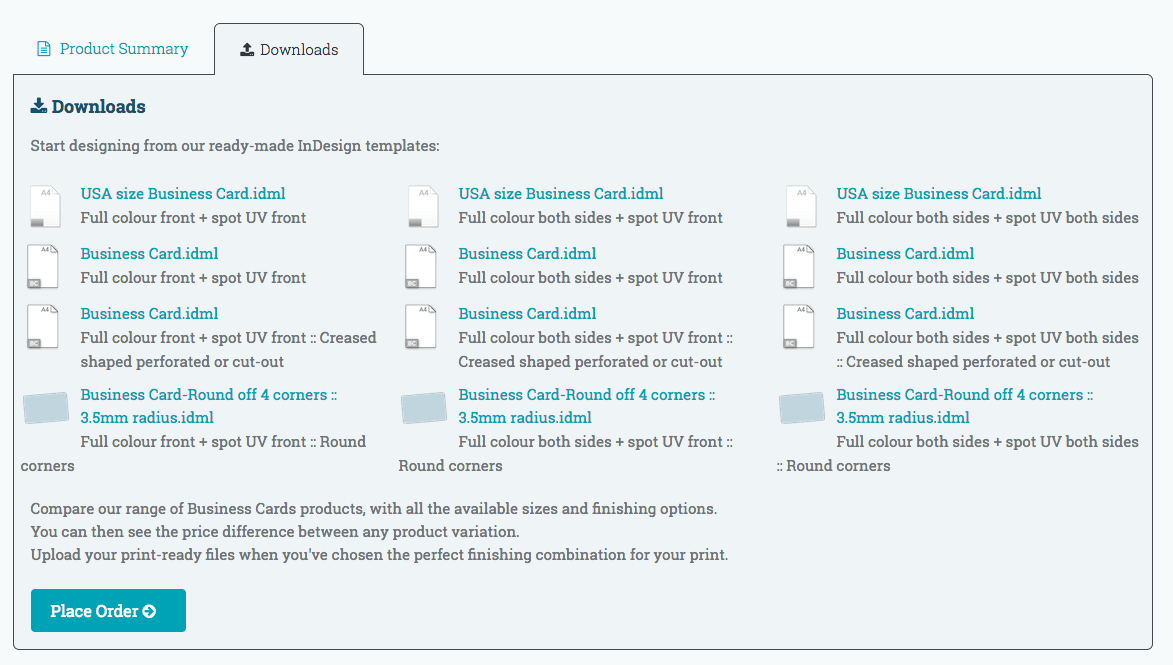This screenshot has height=665, width=1173.
Task: Download Business Card.idml both sides + spot UV front
Action: [x=527, y=254]
